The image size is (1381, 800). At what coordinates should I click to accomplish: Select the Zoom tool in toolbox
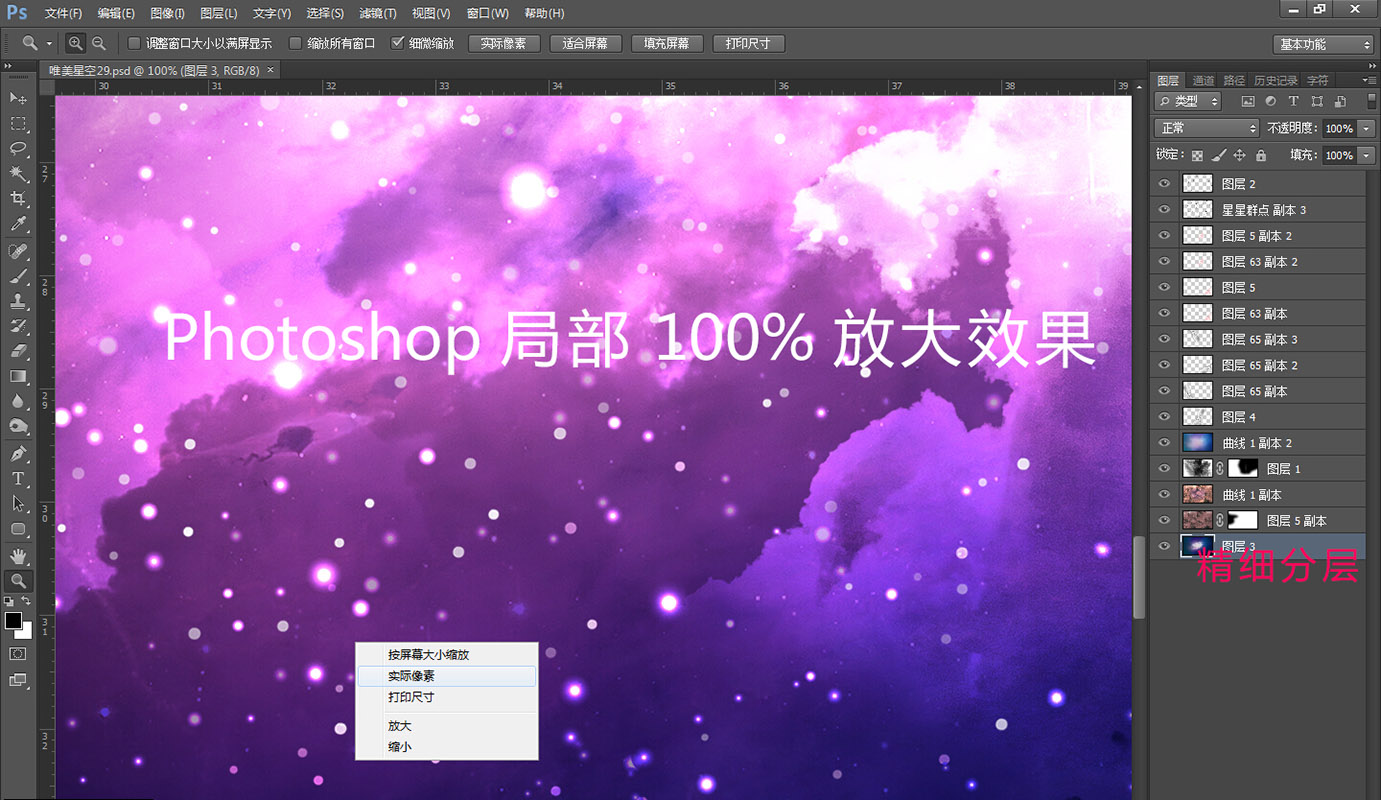(x=18, y=581)
